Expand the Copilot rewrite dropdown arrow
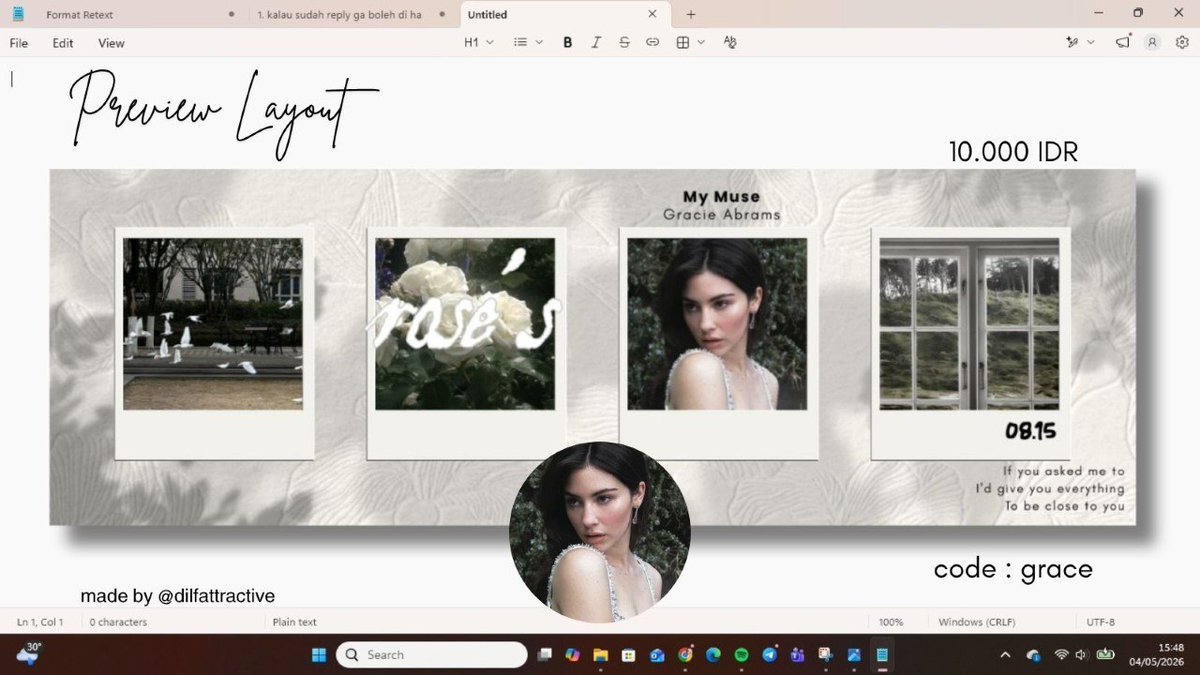Screen dimensions: 1200x675 [x=1091, y=43]
